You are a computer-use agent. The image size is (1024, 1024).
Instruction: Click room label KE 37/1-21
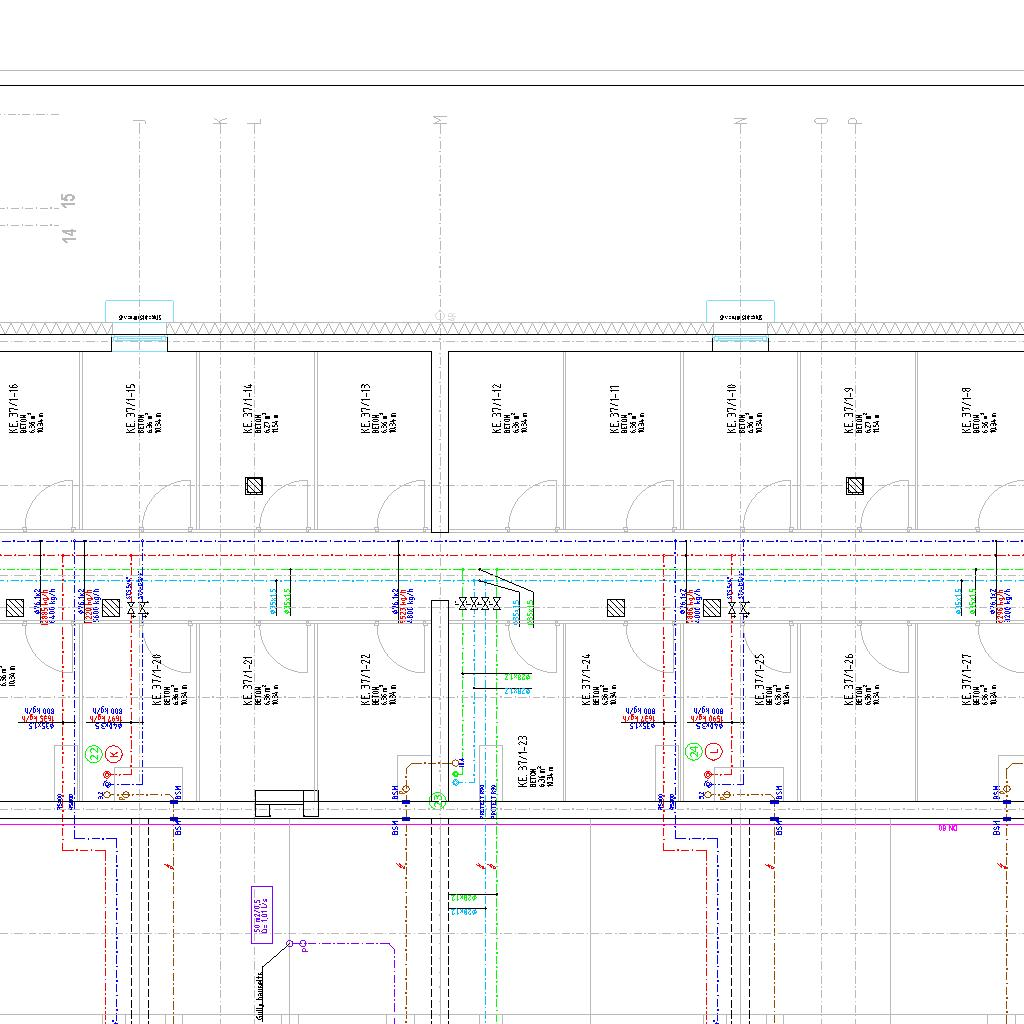click(x=250, y=681)
